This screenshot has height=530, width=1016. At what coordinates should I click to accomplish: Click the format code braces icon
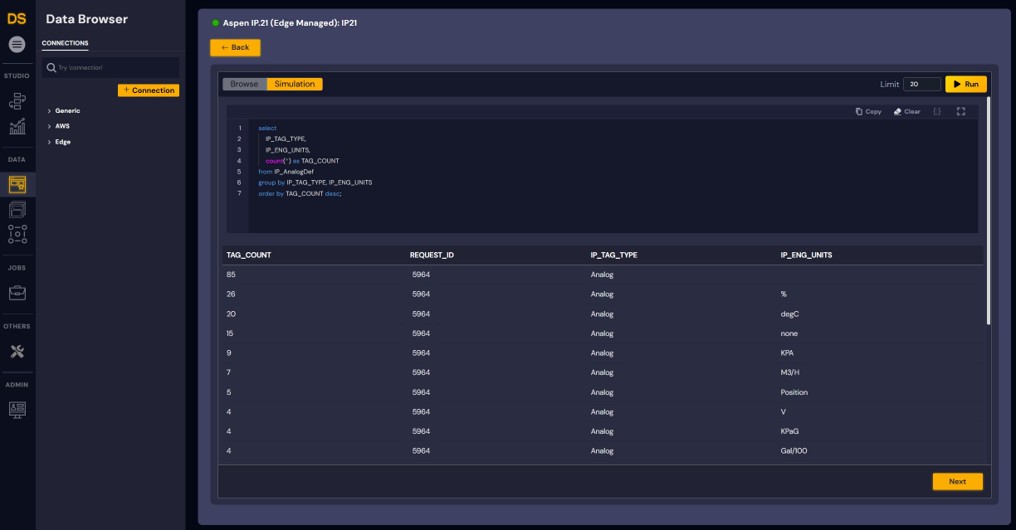coord(937,112)
